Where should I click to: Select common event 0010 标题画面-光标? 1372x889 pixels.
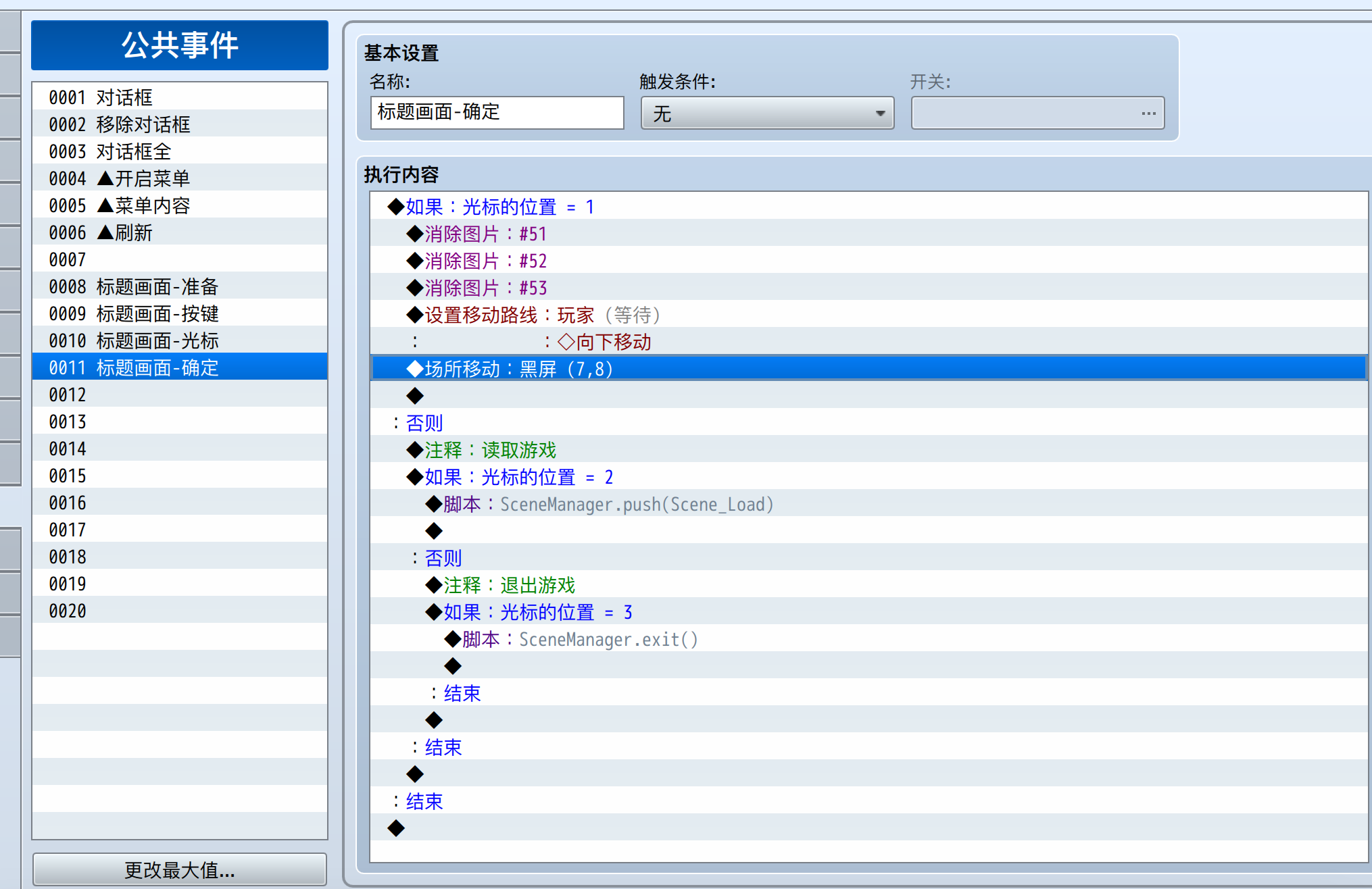[x=180, y=340]
